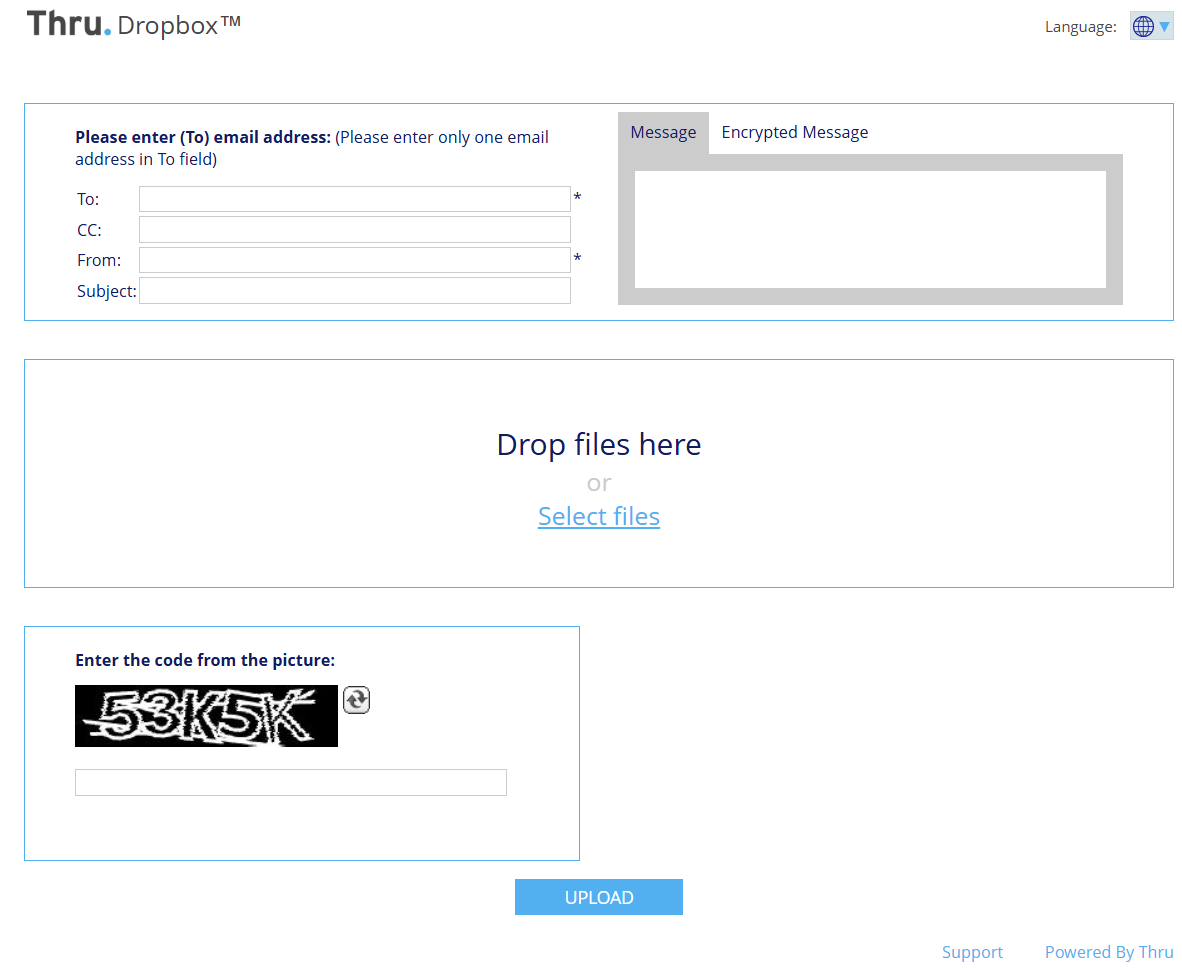Image resolution: width=1182 pixels, height=968 pixels.
Task: Click into the CC input field
Action: [x=354, y=230]
